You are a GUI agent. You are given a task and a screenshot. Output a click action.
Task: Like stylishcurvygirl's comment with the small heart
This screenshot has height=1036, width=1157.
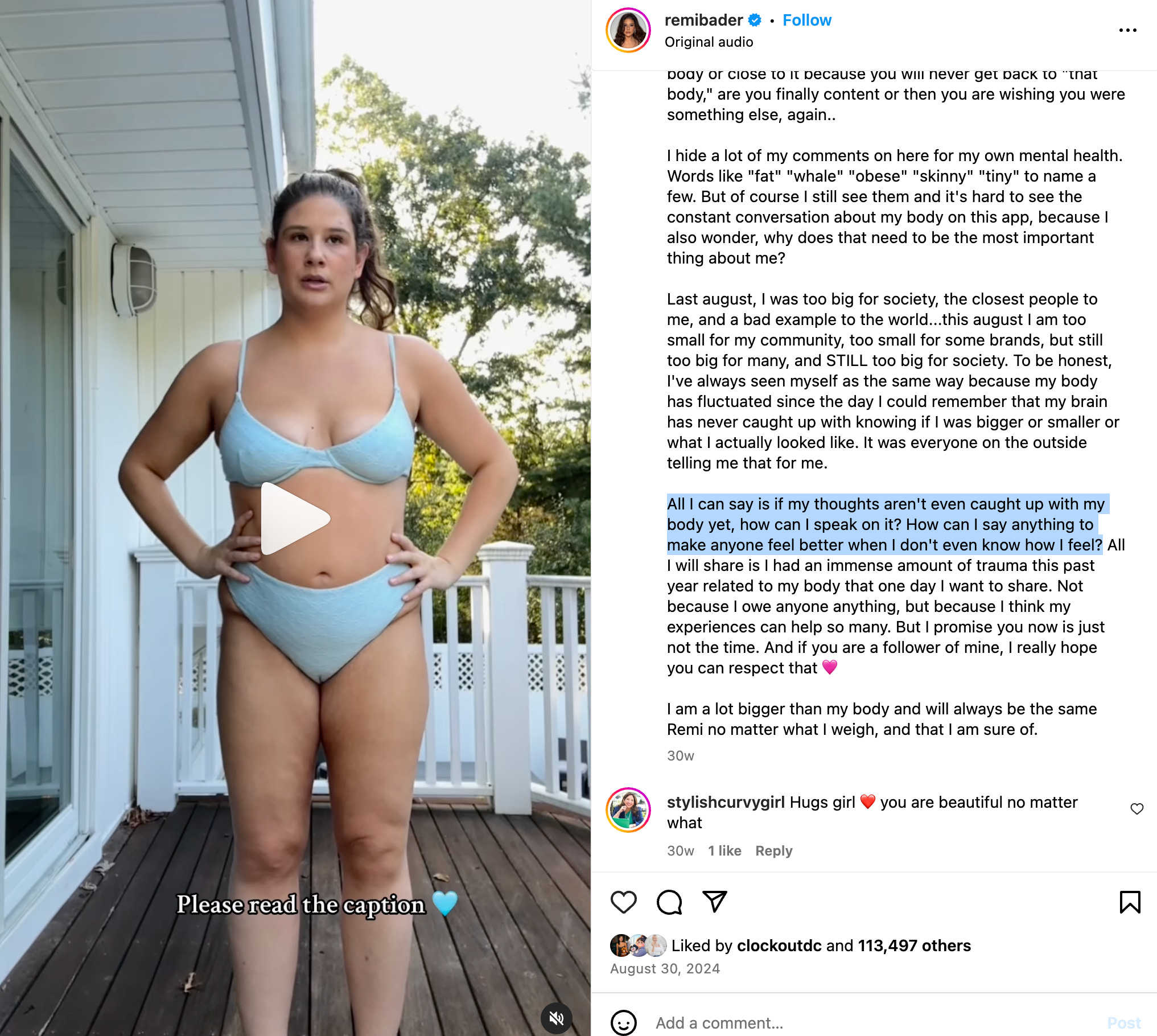pos(1137,809)
